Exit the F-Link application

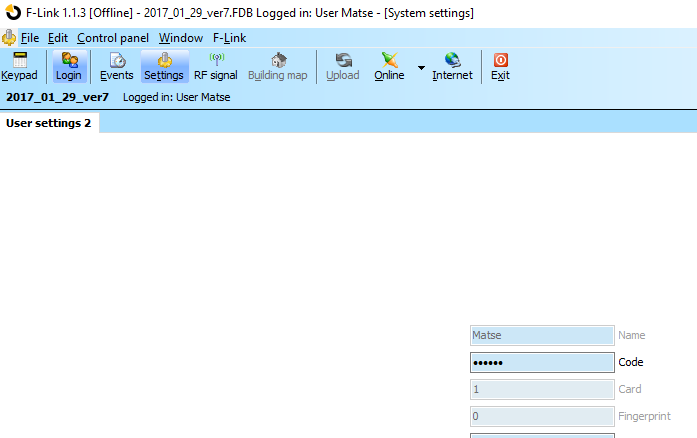point(500,66)
